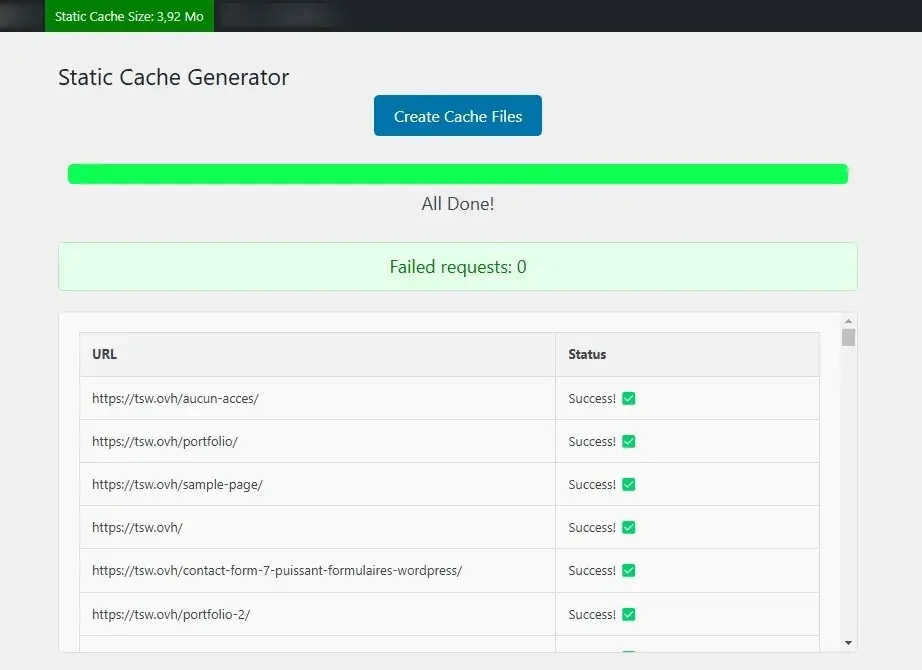The height and width of the screenshot is (670, 922).
Task: Click green check icon for aucun-acces row
Action: coord(629,398)
